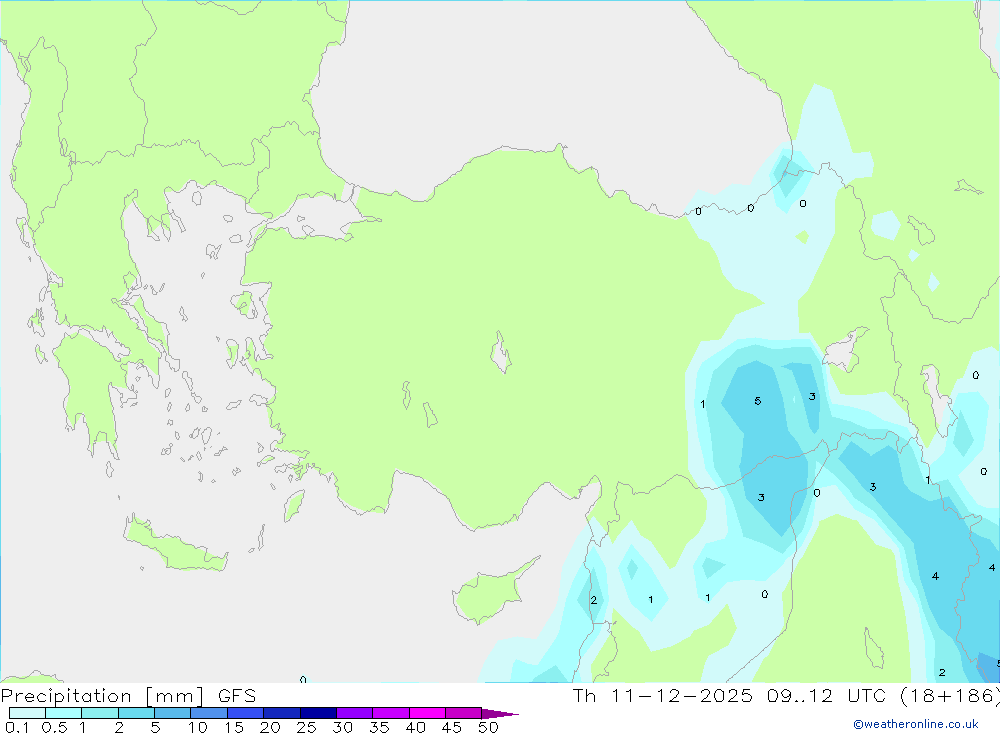Viewport: 1000px width, 733px height.
Task: Click the 40–45 mm magenta legend swatch
Action: click(427, 713)
